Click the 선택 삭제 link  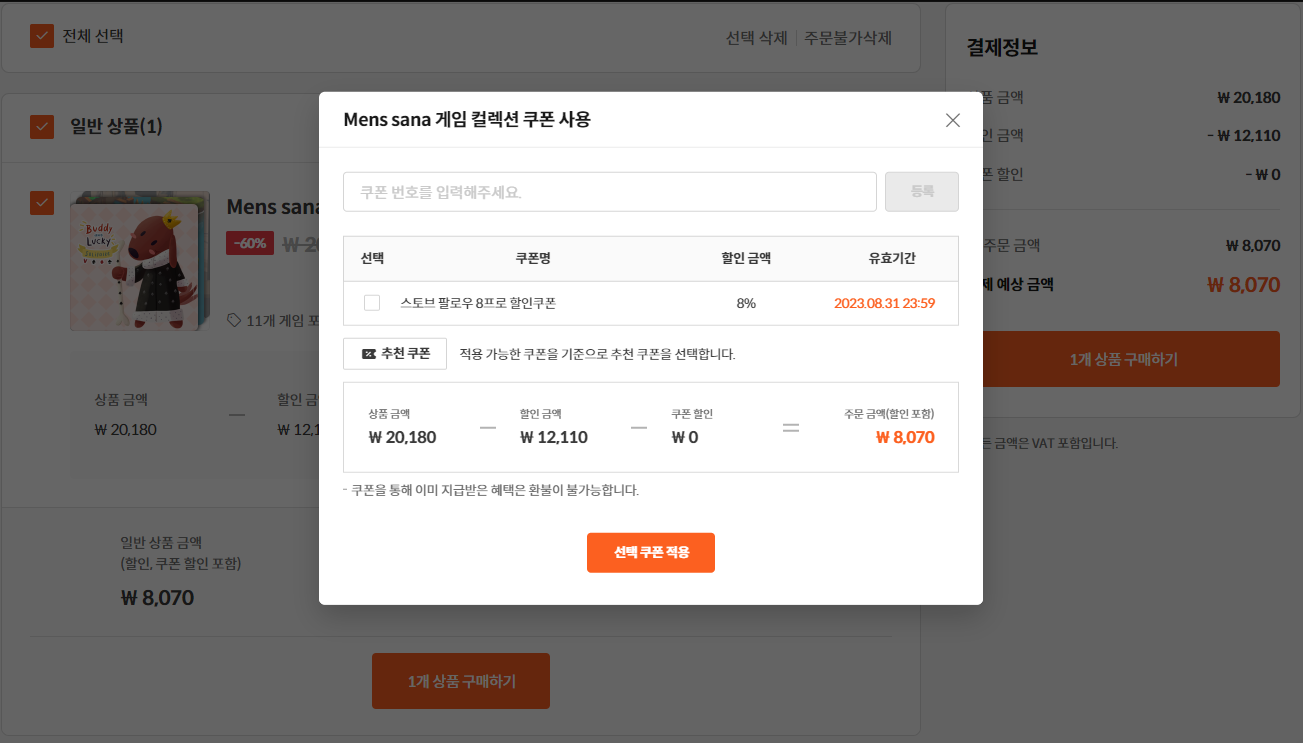[x=756, y=38]
